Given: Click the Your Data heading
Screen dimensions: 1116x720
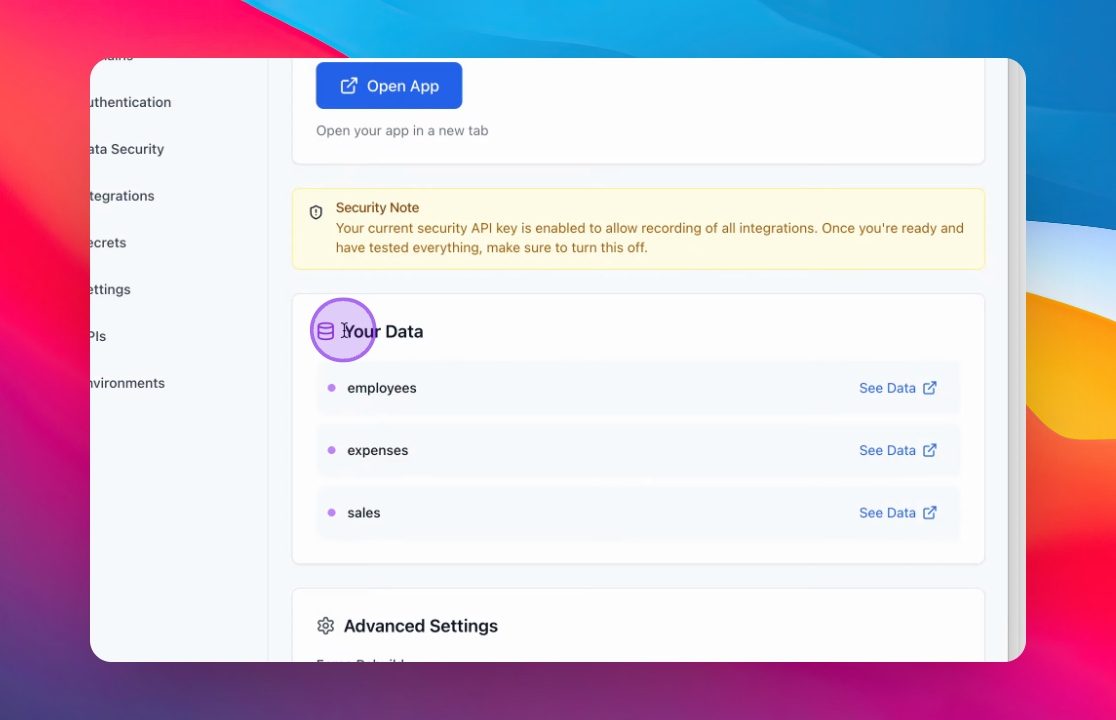Looking at the screenshot, I should (384, 332).
